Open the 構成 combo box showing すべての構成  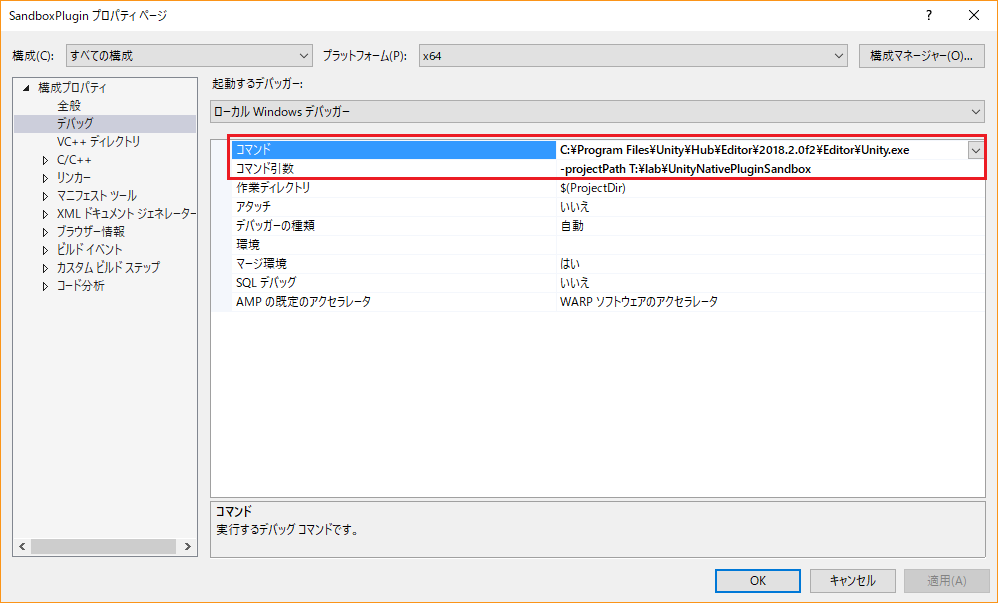189,55
